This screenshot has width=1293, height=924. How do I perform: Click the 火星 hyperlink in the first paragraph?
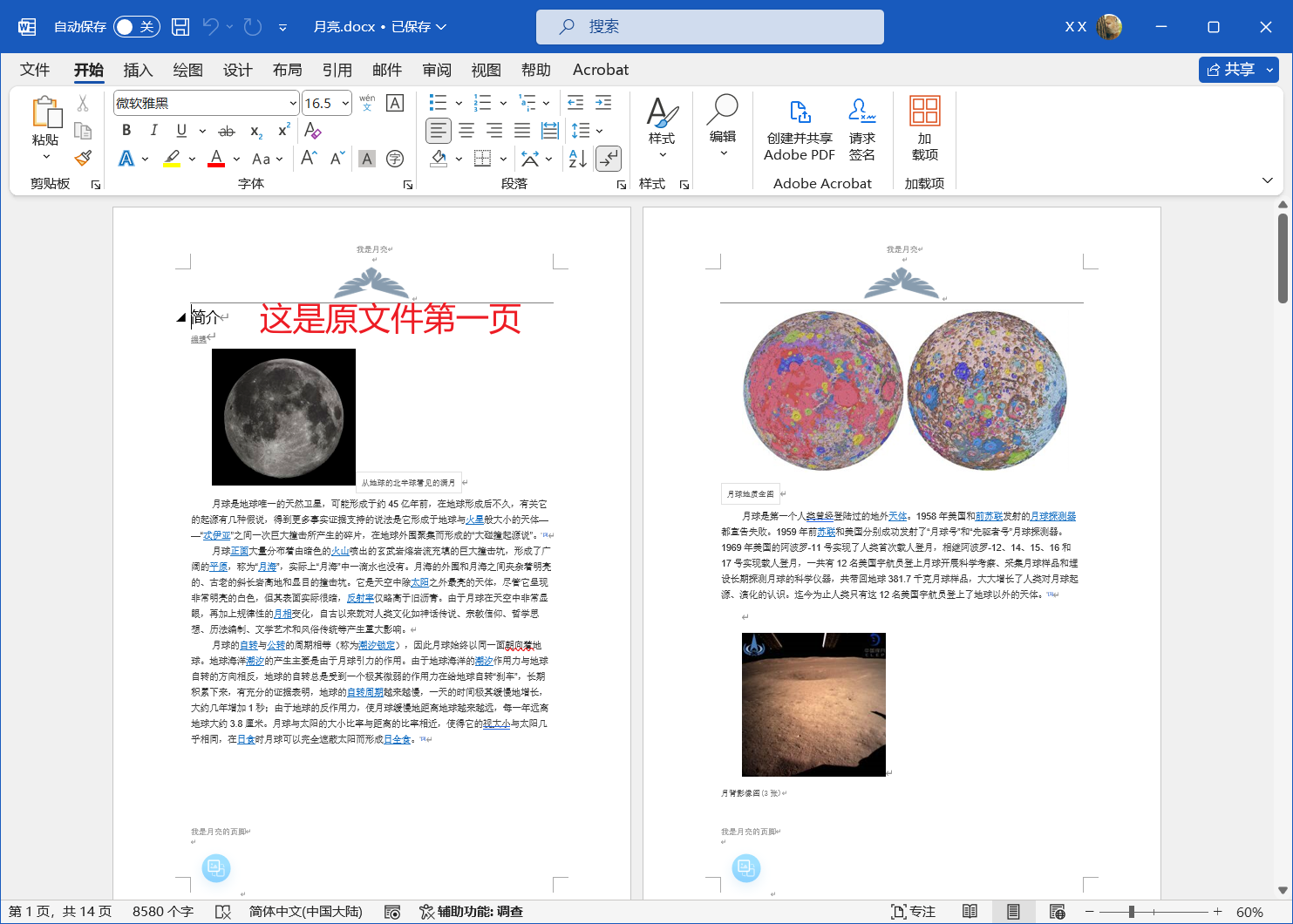click(x=474, y=520)
